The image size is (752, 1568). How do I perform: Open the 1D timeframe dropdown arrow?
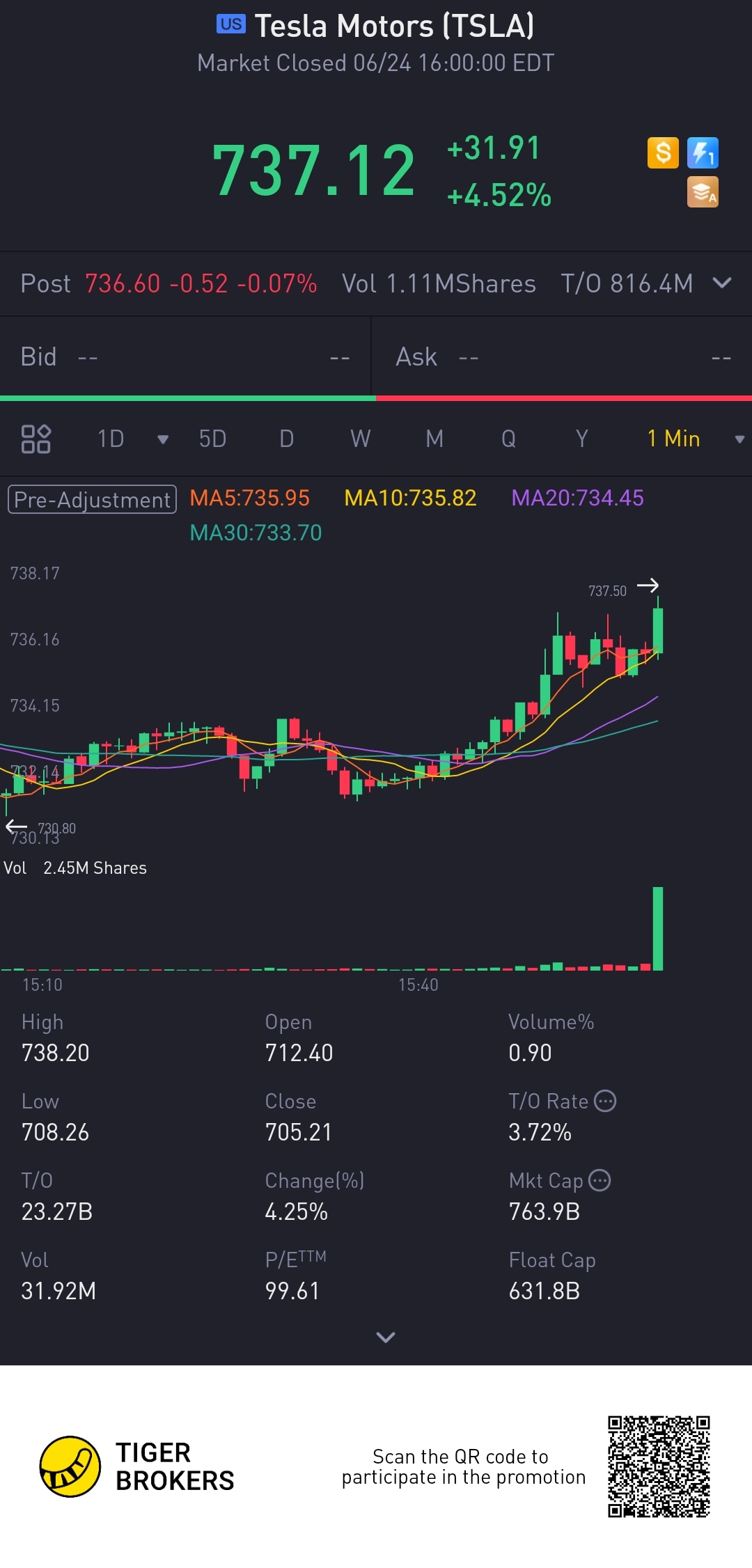click(x=163, y=439)
